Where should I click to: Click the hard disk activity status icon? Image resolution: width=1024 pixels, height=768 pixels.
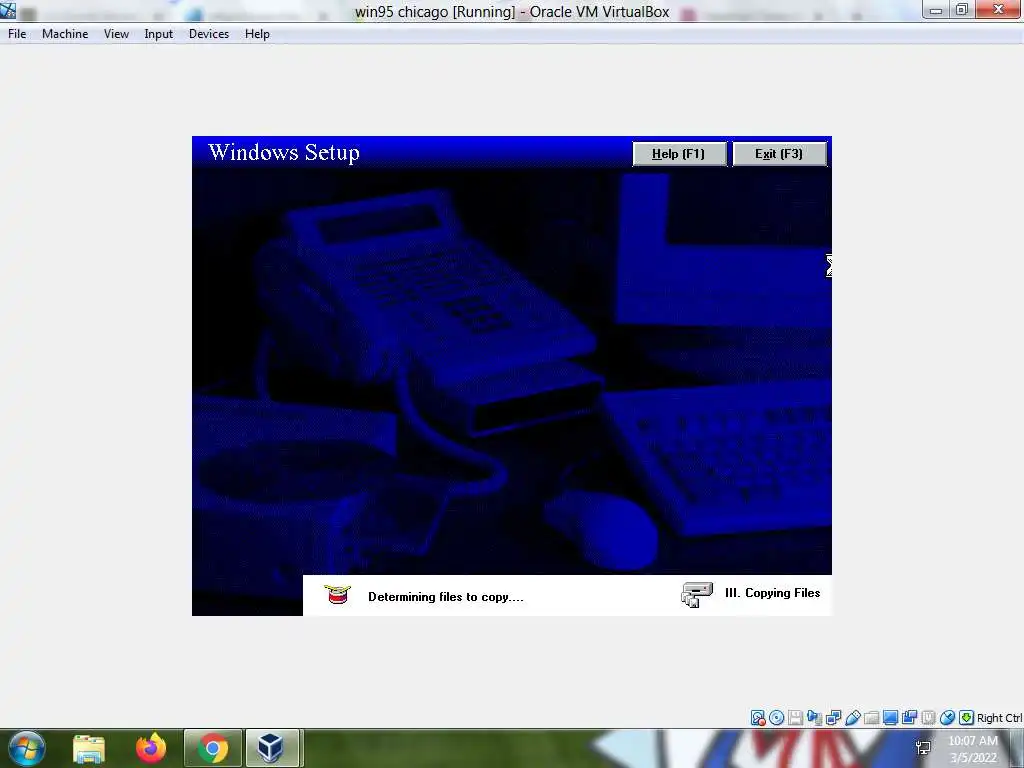click(758, 718)
